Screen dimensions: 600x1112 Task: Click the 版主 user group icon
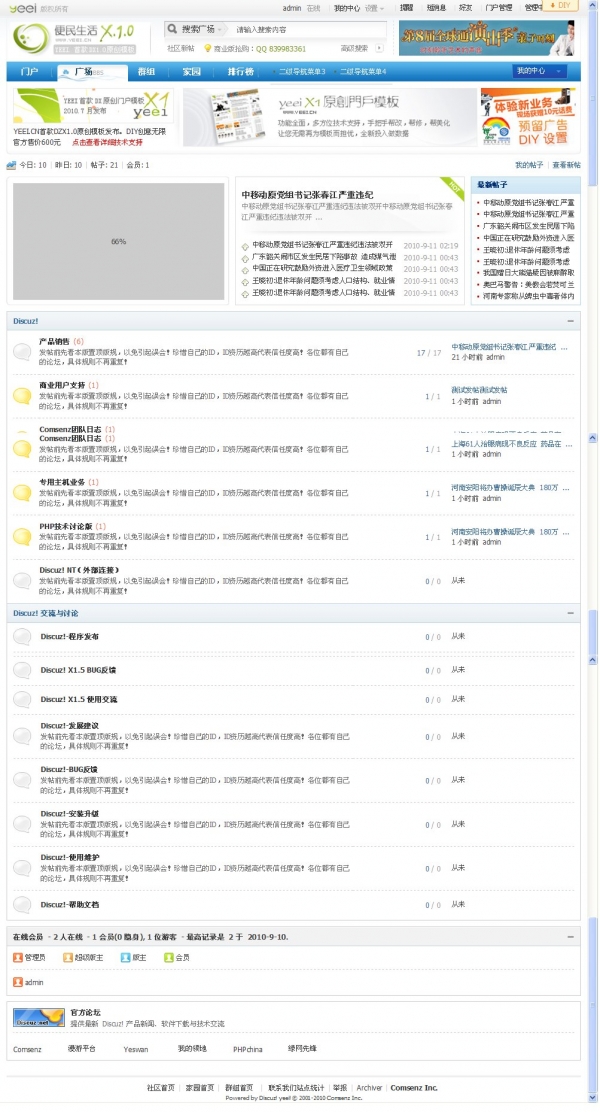(x=126, y=957)
